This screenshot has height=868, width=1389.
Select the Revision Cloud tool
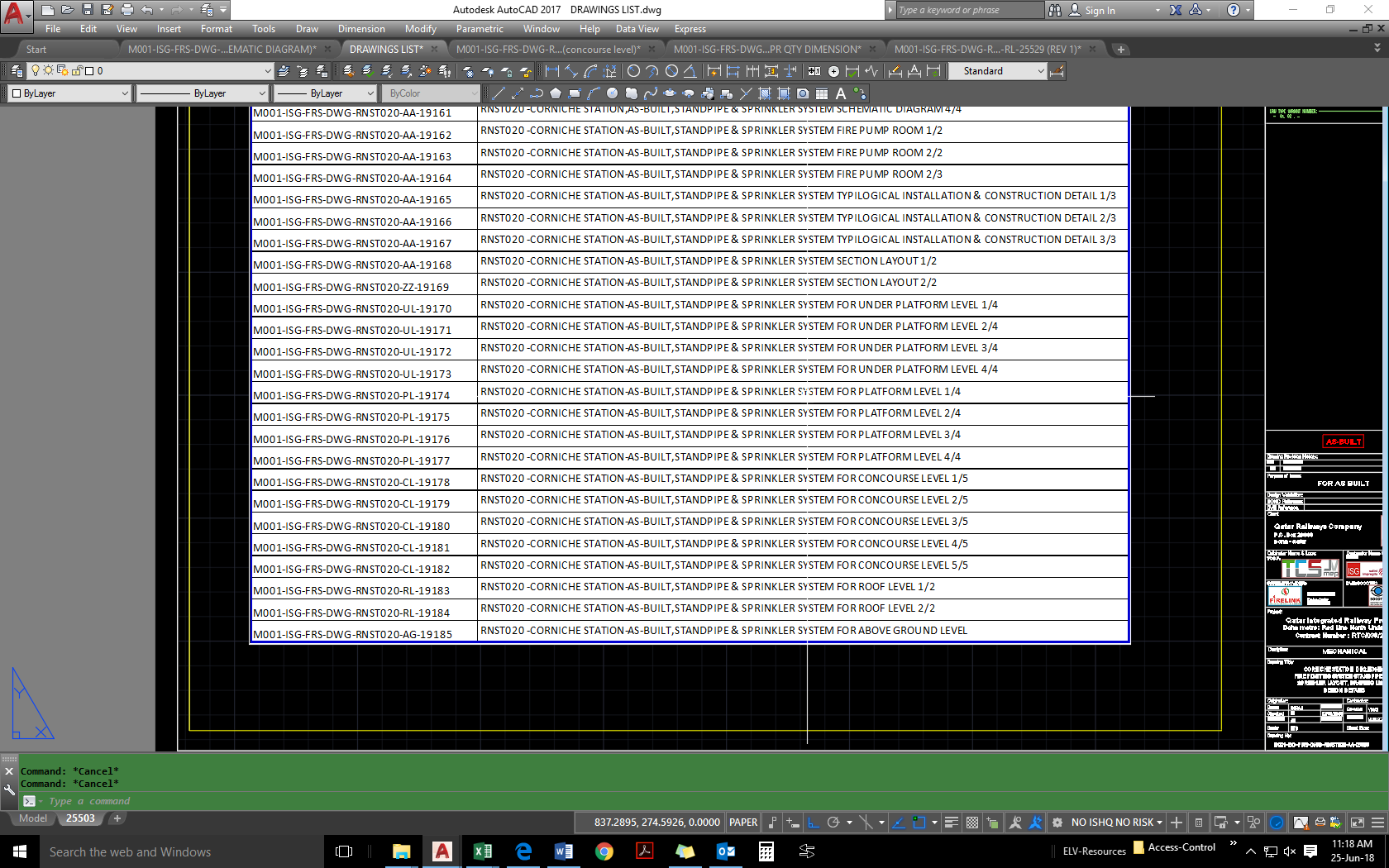click(632, 93)
